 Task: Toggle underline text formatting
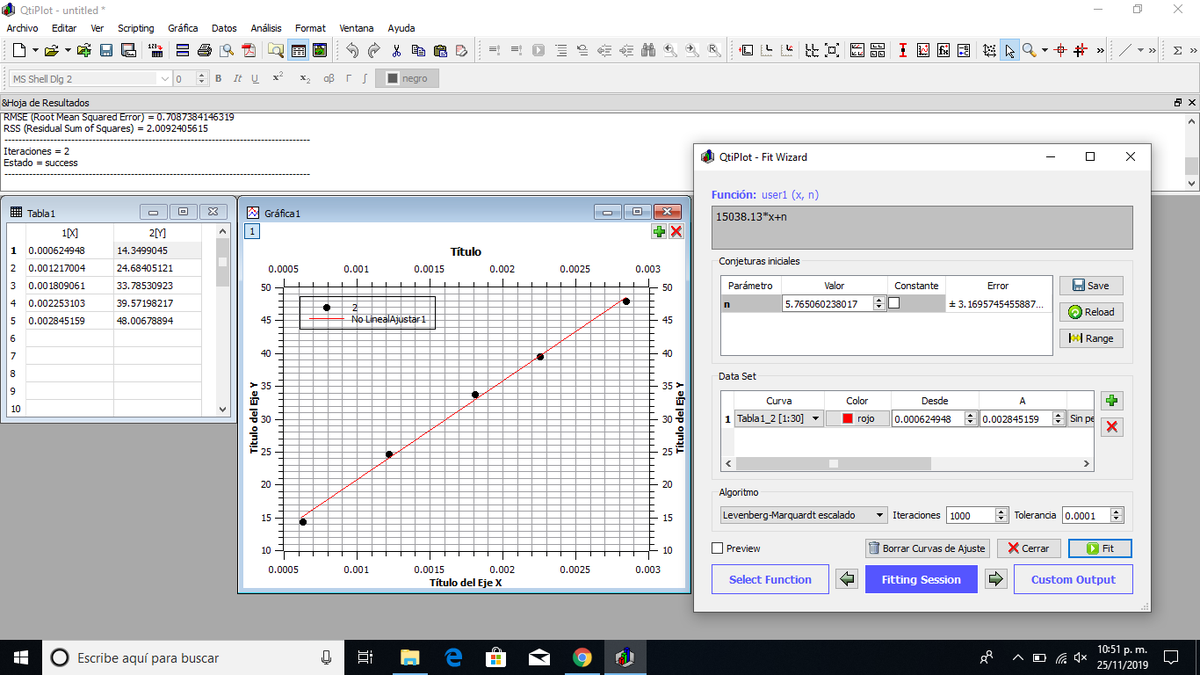click(x=255, y=78)
